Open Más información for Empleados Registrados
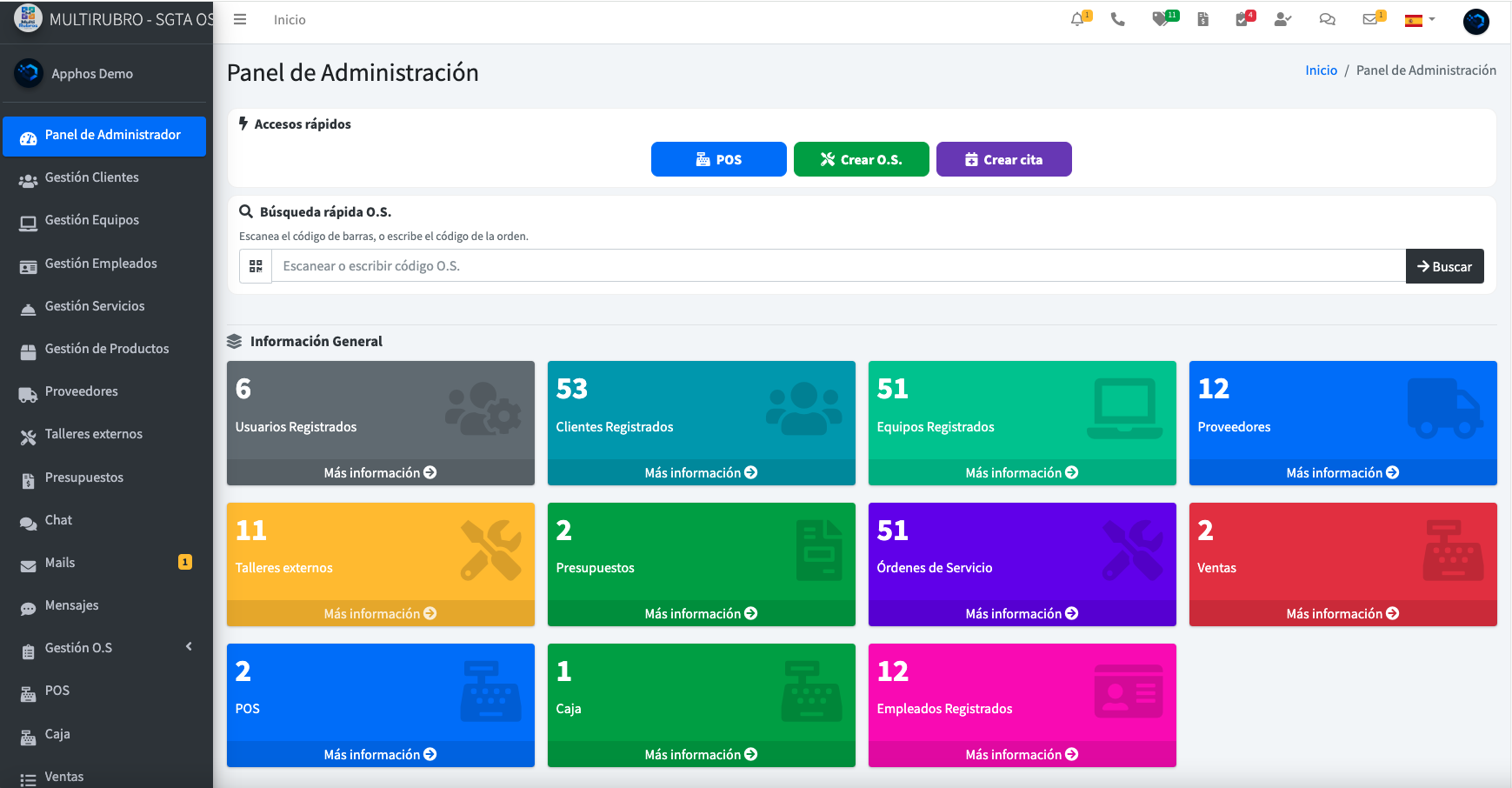Screen dimensions: 1512x788 1022,754
